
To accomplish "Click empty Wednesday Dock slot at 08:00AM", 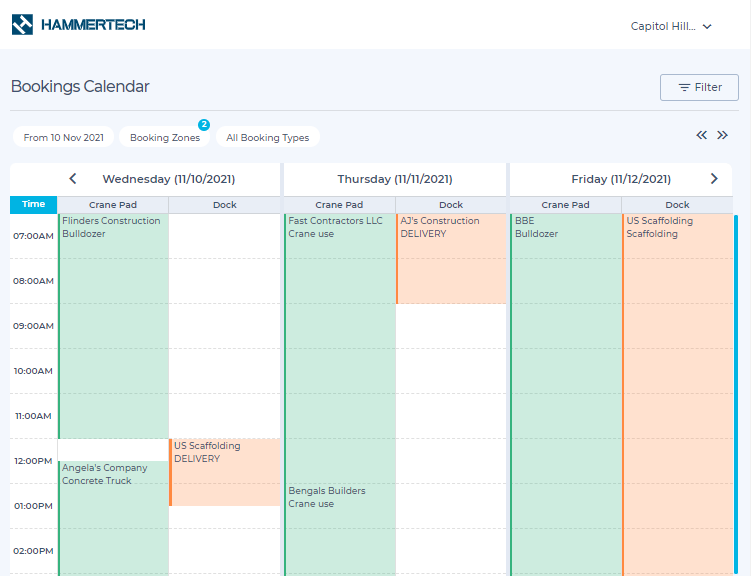I will point(225,281).
